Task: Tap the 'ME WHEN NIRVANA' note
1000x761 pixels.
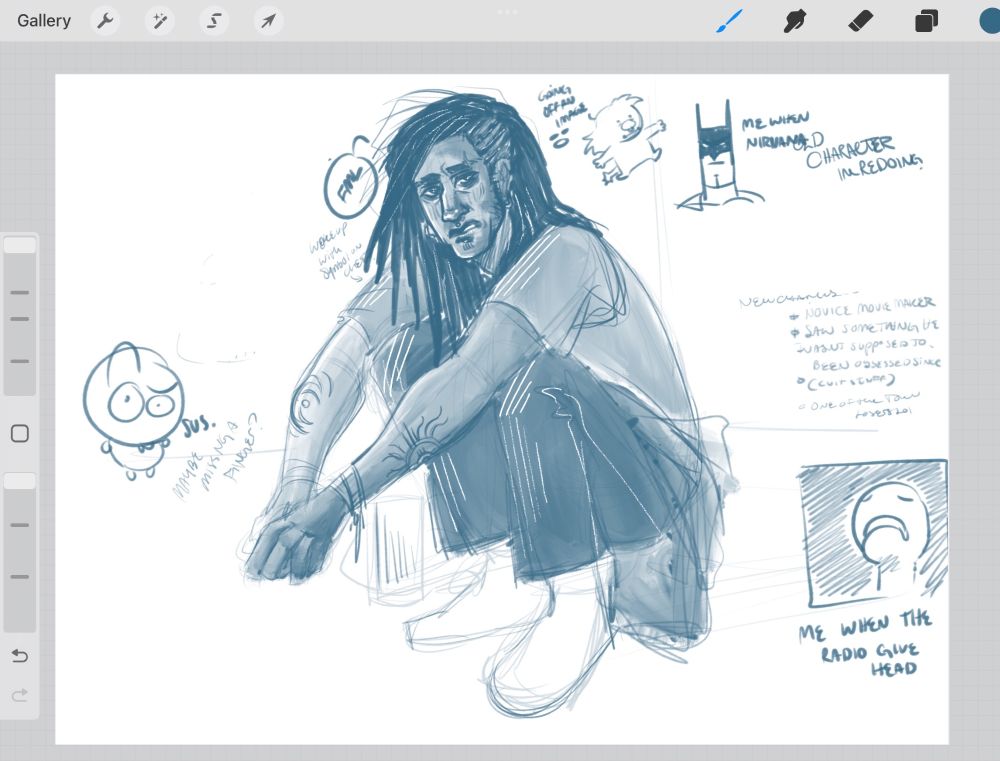Action: pyautogui.click(x=776, y=131)
